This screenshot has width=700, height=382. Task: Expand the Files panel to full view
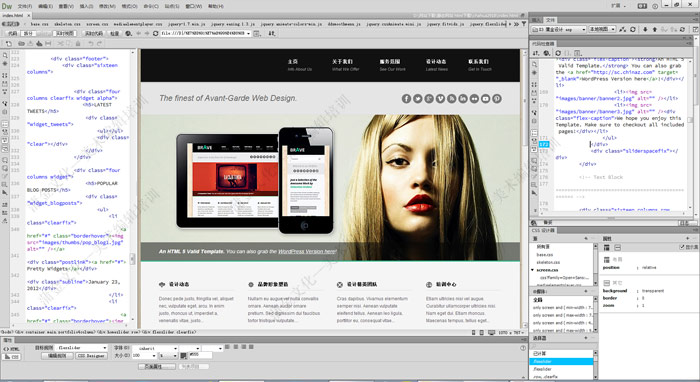tap(695, 29)
